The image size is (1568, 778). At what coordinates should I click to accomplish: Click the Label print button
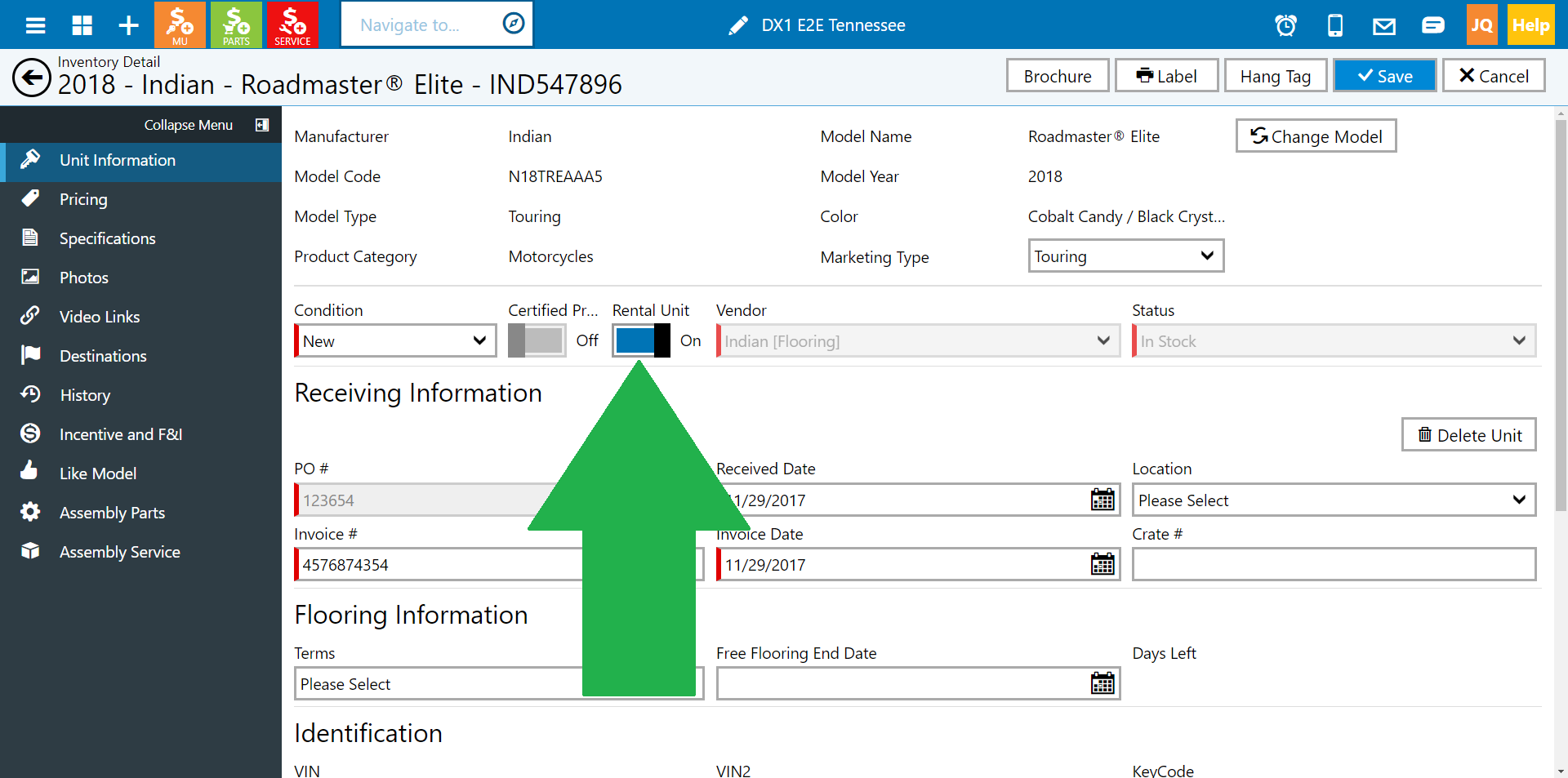click(x=1166, y=76)
